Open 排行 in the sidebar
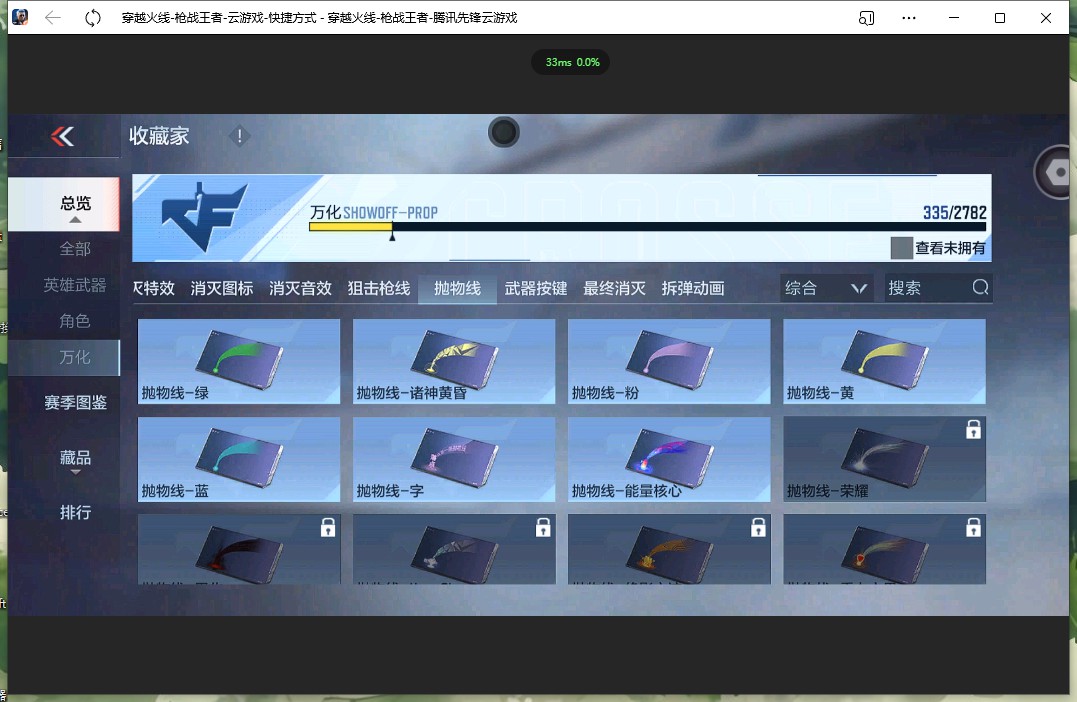 click(x=76, y=512)
